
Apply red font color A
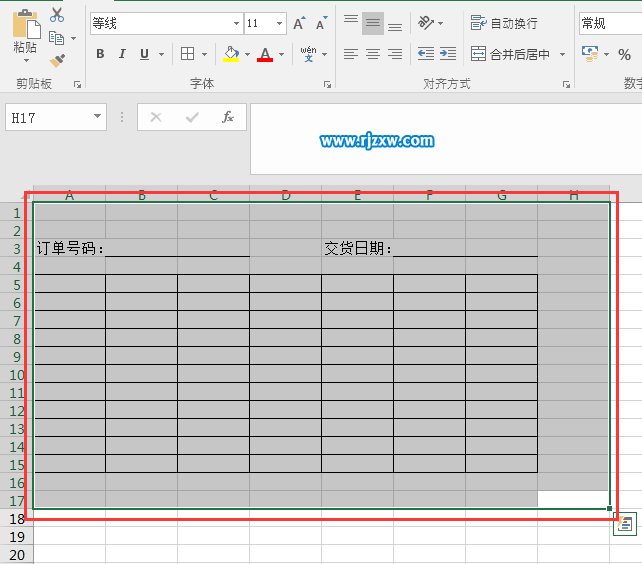(265, 54)
